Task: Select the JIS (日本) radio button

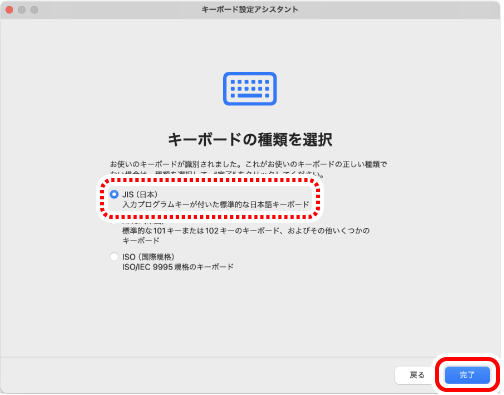Action: pos(114,194)
